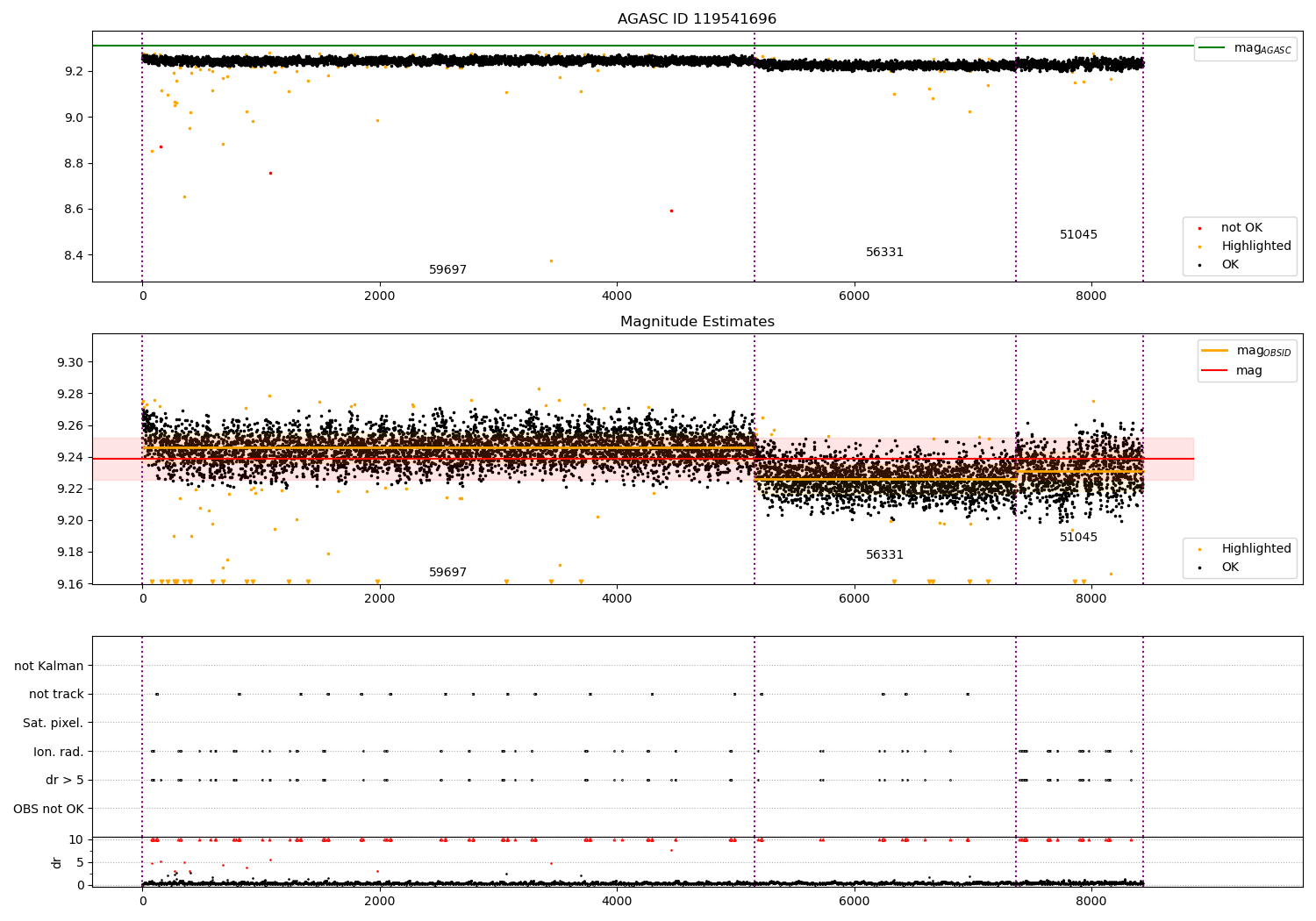Click the 'not track' axis label
Viewport: 1316px width, 921px height.
(56, 695)
